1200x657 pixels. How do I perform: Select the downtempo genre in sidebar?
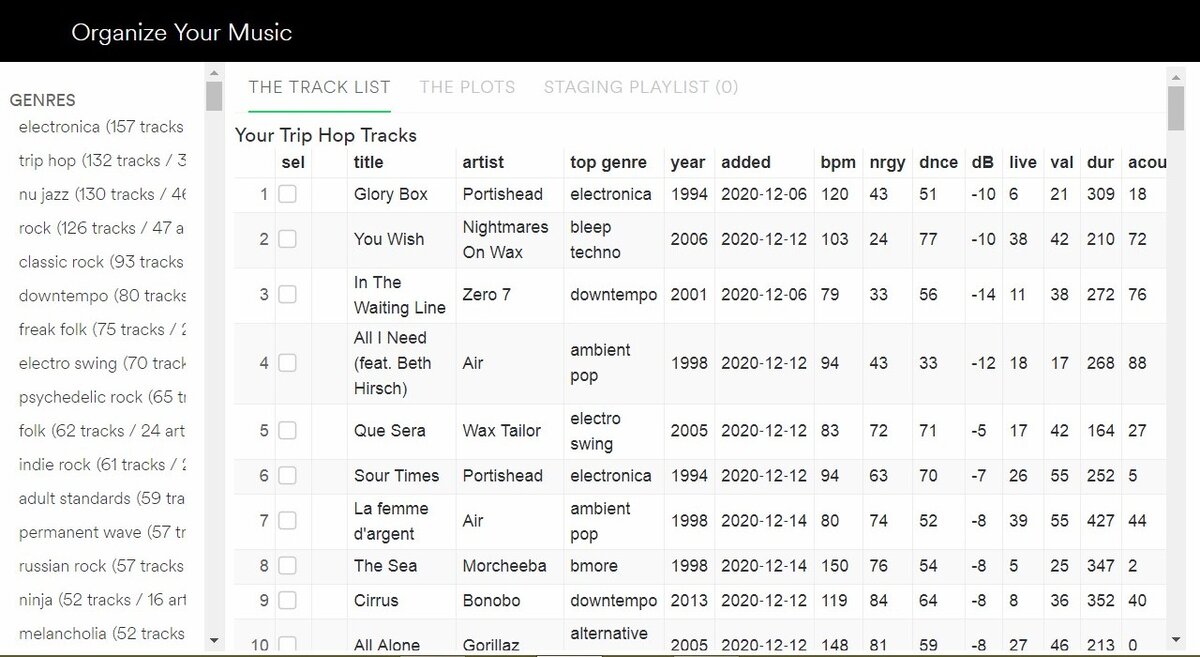(x=102, y=295)
